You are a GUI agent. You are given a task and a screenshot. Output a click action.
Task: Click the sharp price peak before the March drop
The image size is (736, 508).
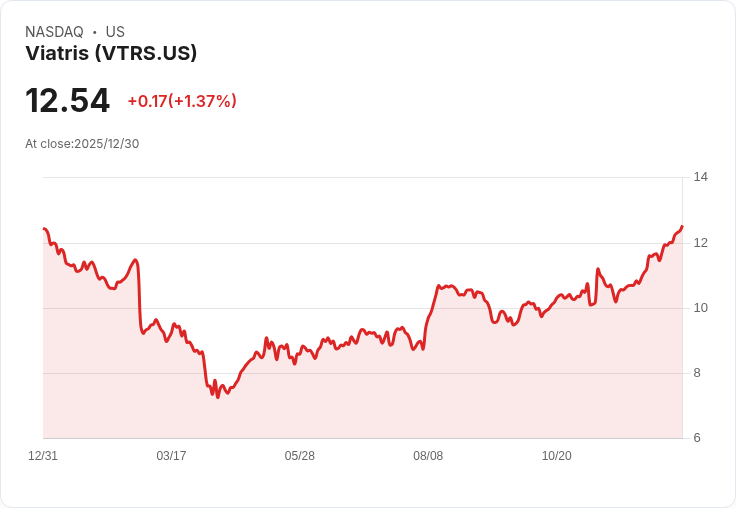coord(136,260)
